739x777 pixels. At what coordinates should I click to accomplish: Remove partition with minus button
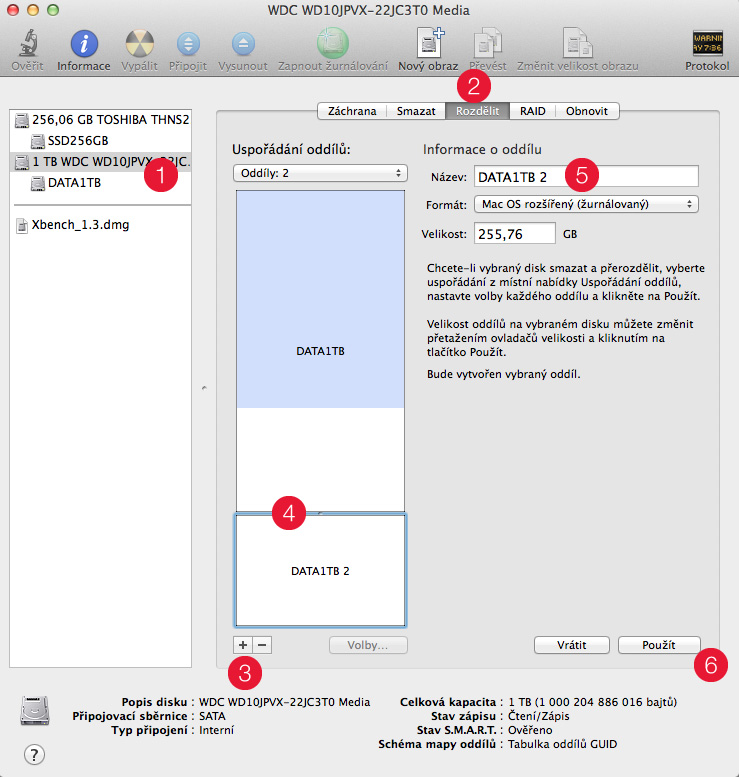point(261,645)
